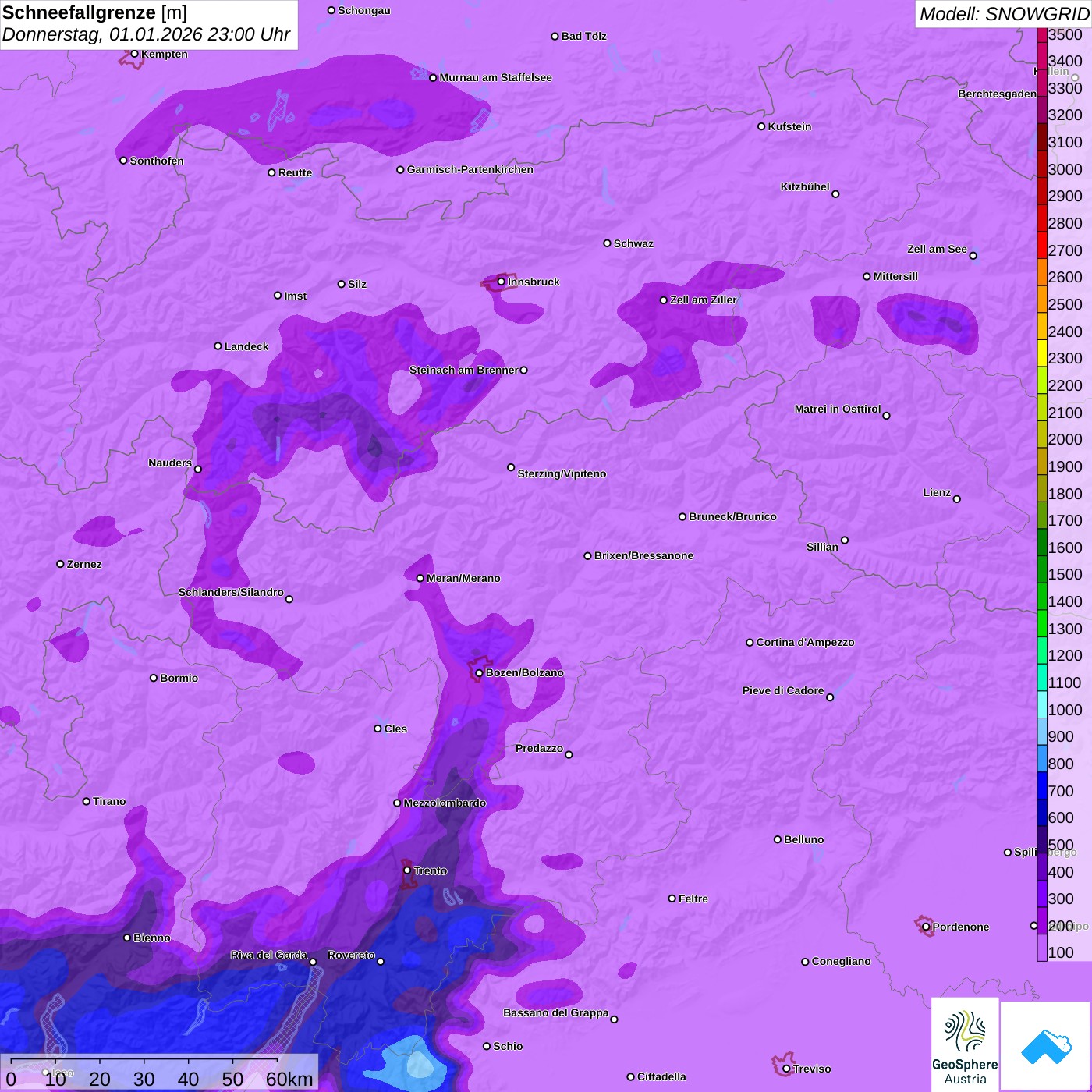Click the Riva del Garda label
This screenshot has width=1092, height=1092.
pyautogui.click(x=268, y=955)
